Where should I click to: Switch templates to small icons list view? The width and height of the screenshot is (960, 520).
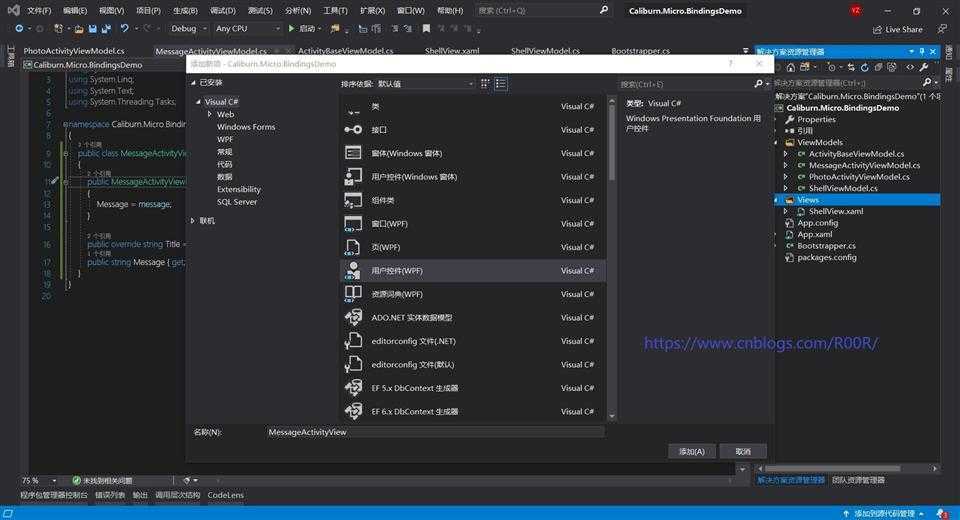(x=501, y=84)
